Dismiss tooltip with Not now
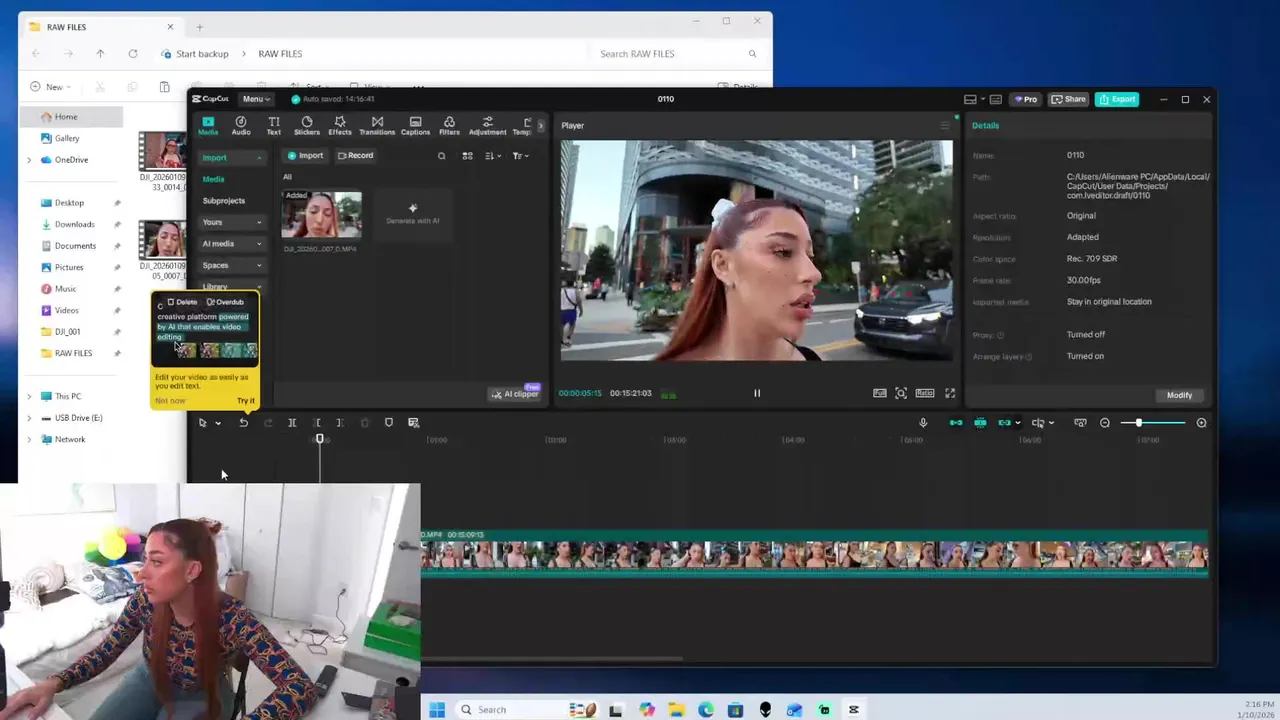This screenshot has height=720, width=1280. click(x=170, y=401)
